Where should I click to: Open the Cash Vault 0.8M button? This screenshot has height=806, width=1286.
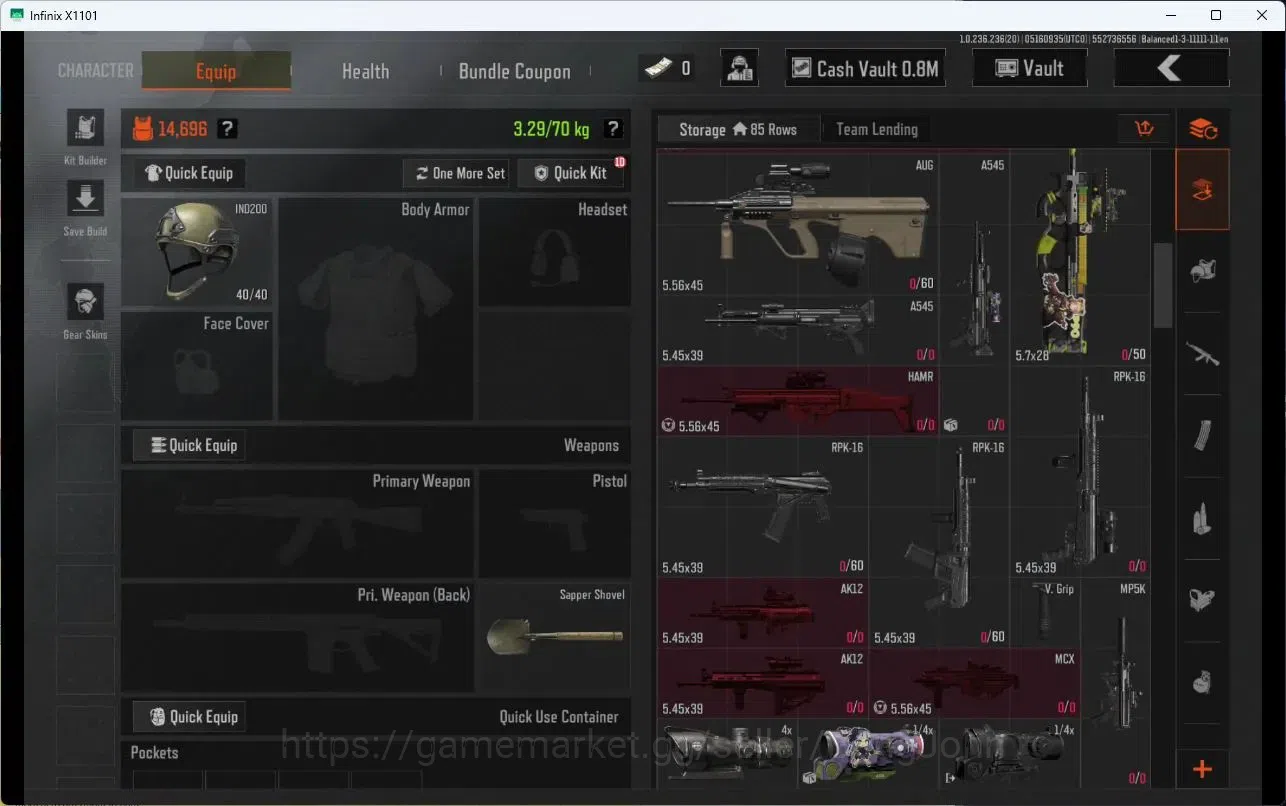pyautogui.click(x=865, y=68)
